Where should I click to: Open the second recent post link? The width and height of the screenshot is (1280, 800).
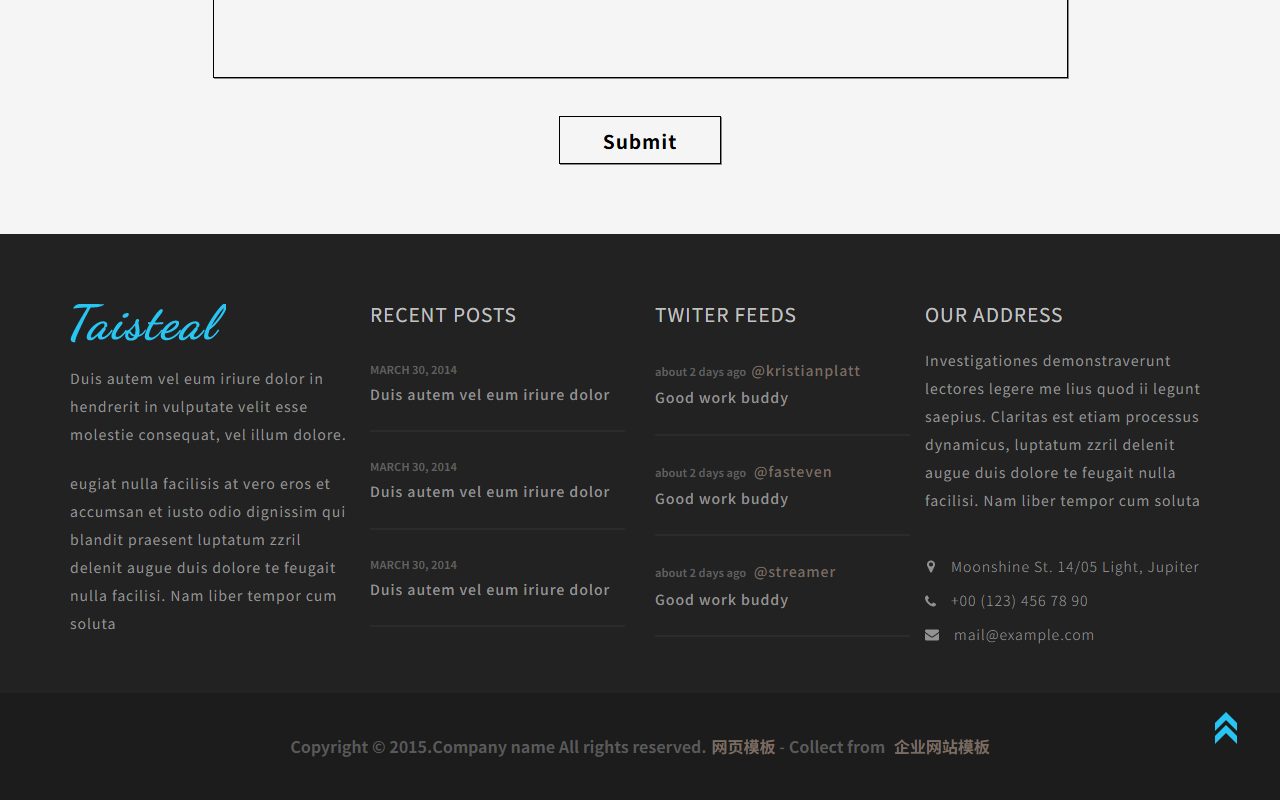click(490, 492)
